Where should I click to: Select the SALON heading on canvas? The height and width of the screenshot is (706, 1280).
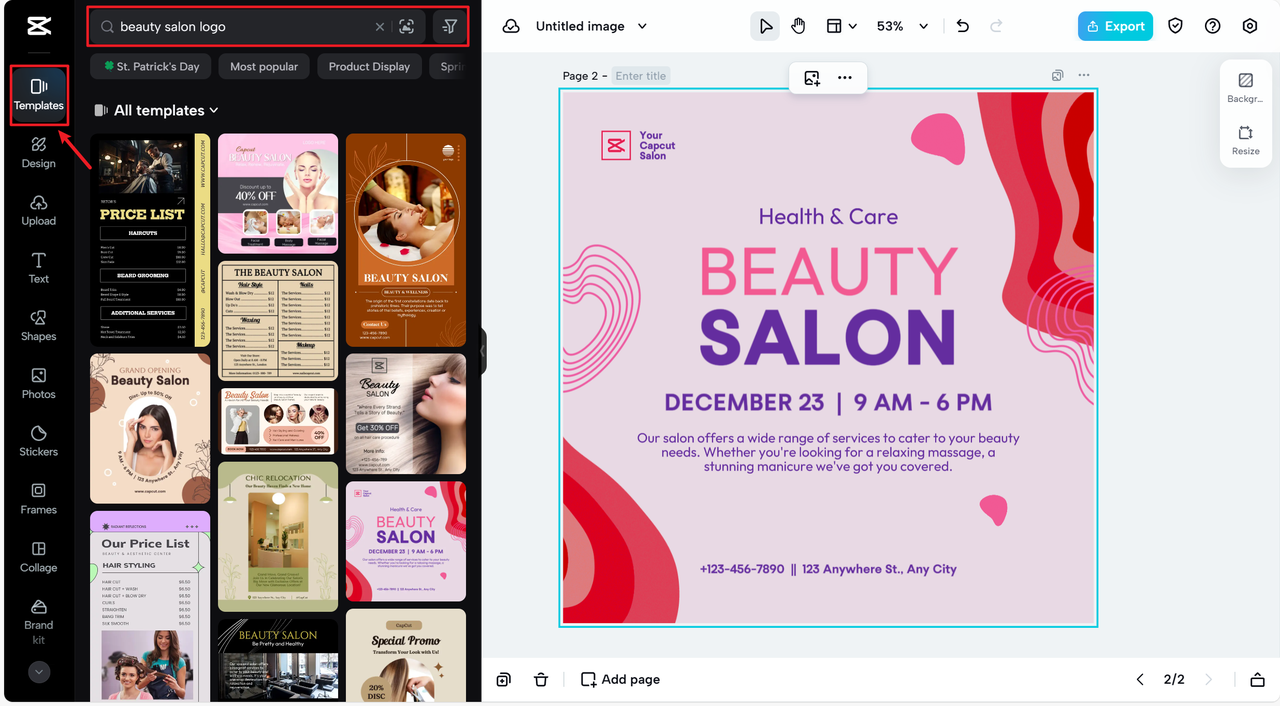pyautogui.click(x=828, y=337)
